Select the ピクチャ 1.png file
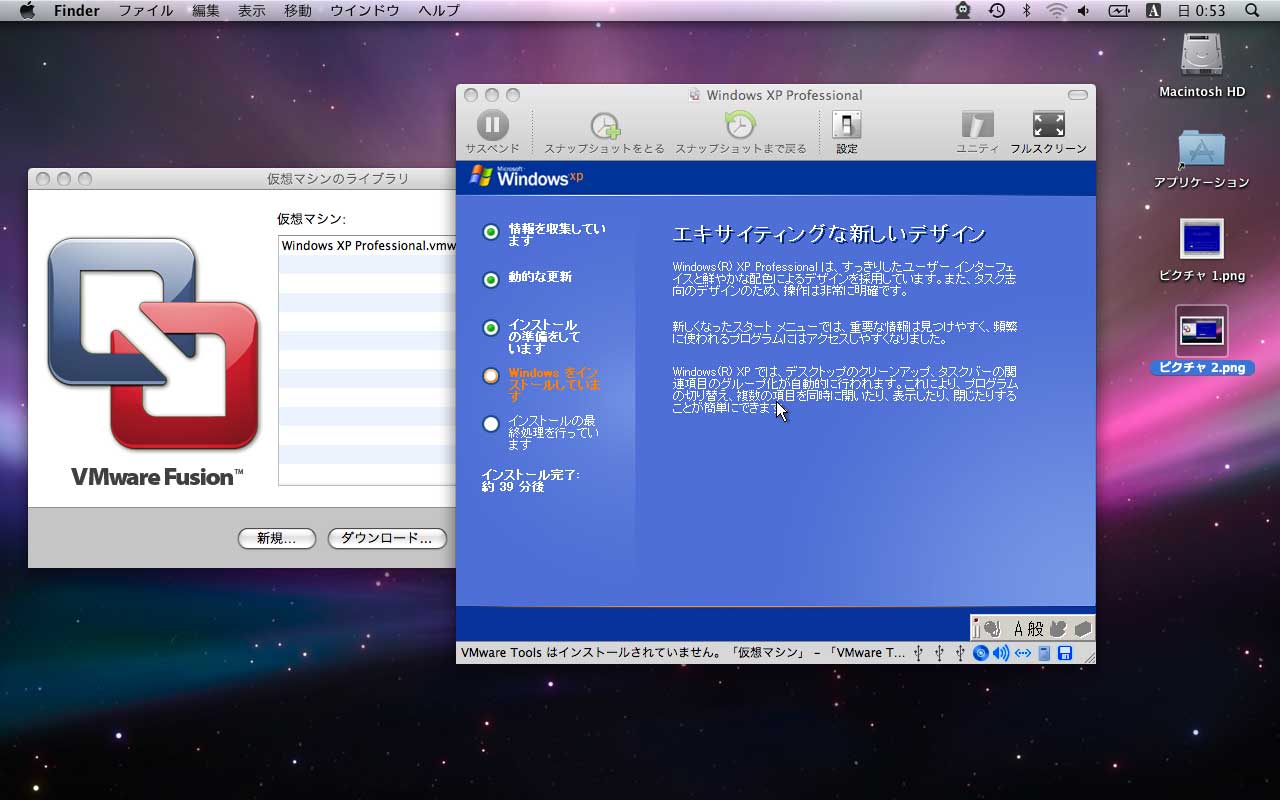The height and width of the screenshot is (800, 1280). click(1202, 240)
